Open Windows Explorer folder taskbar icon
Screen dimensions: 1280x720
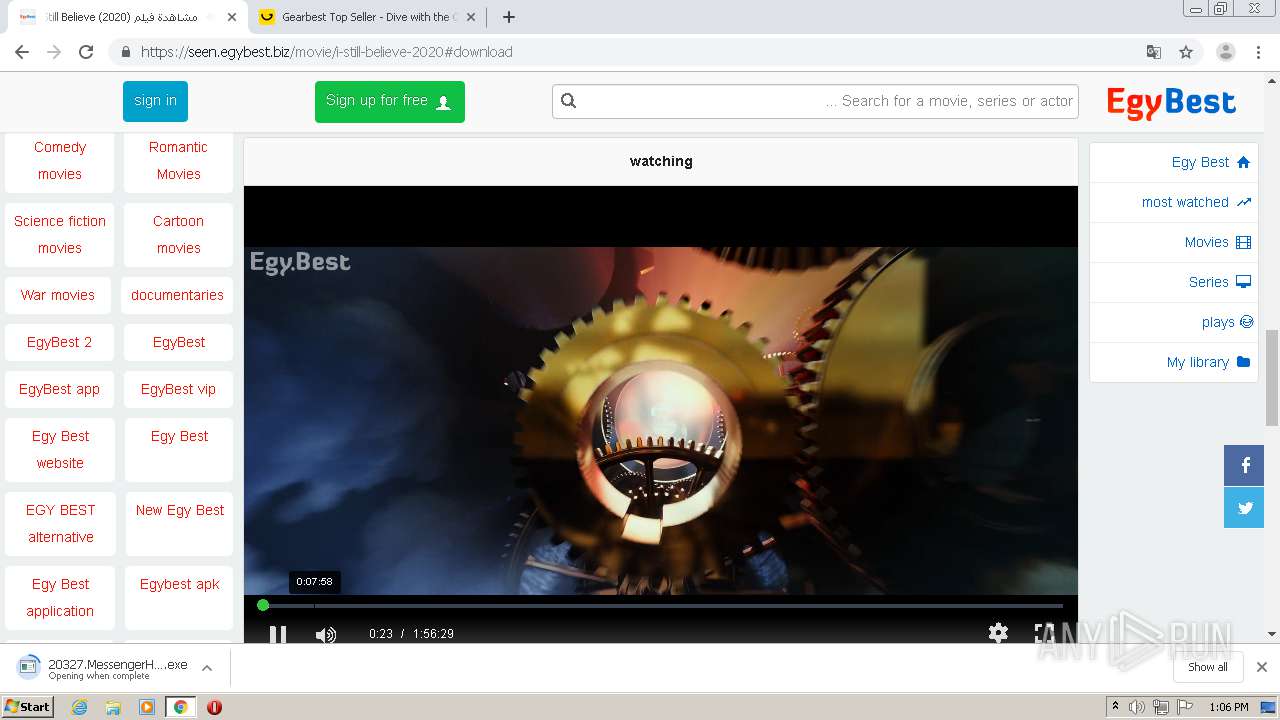113,707
